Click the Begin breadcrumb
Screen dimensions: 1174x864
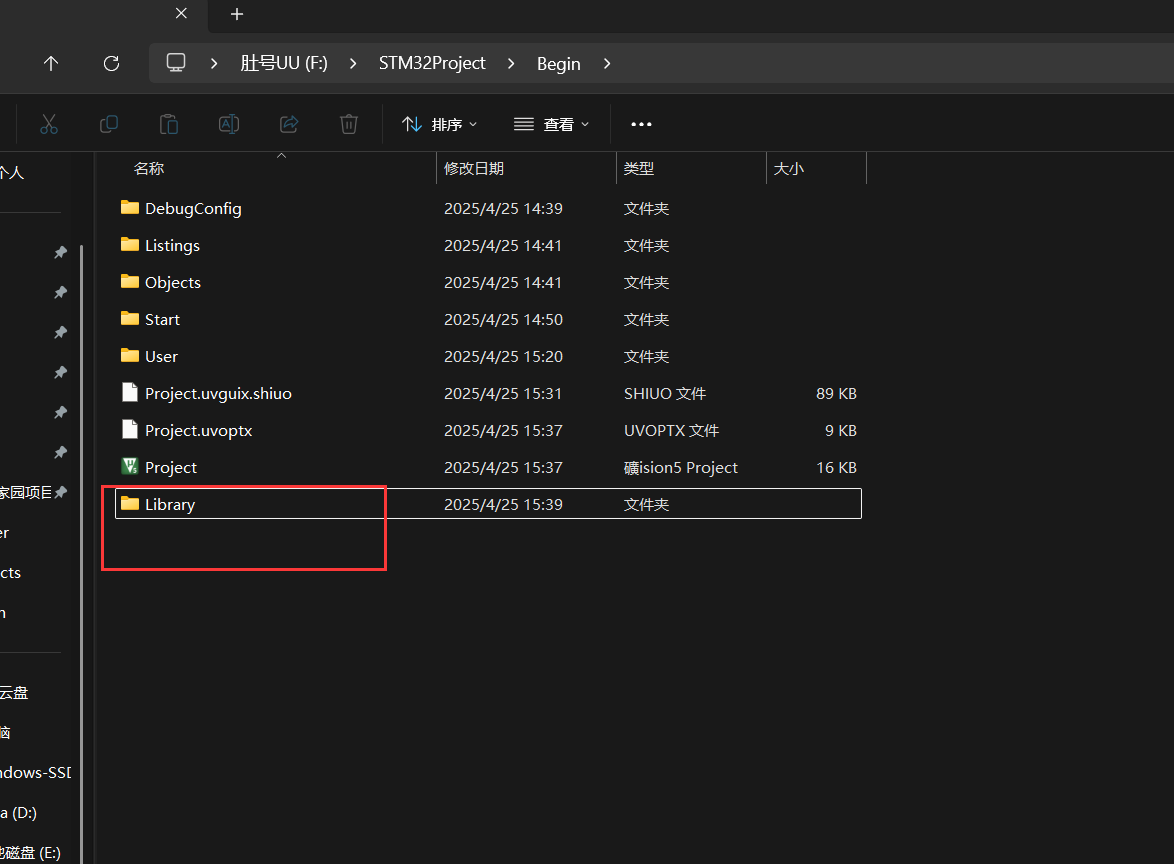tap(559, 64)
